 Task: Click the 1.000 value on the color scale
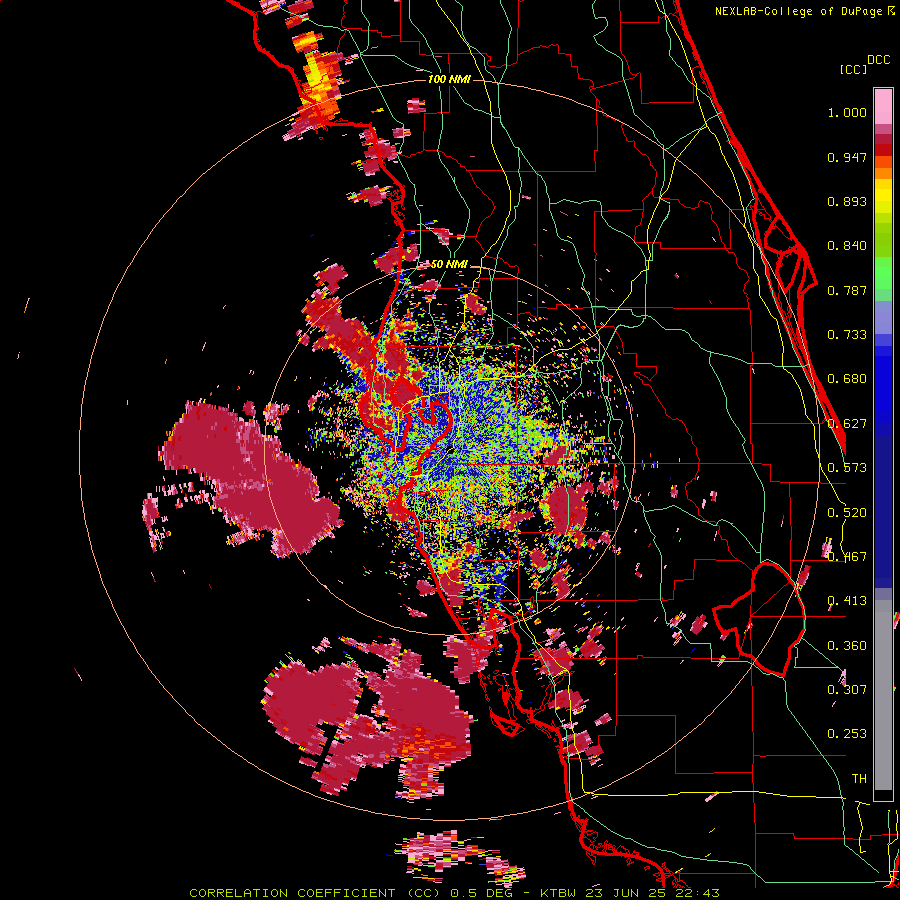point(847,112)
